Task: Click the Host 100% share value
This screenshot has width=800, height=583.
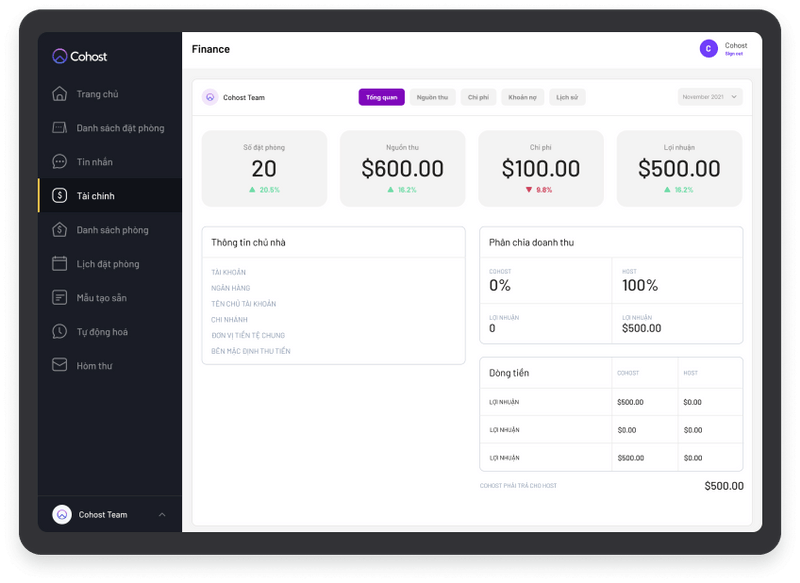Action: [x=640, y=285]
